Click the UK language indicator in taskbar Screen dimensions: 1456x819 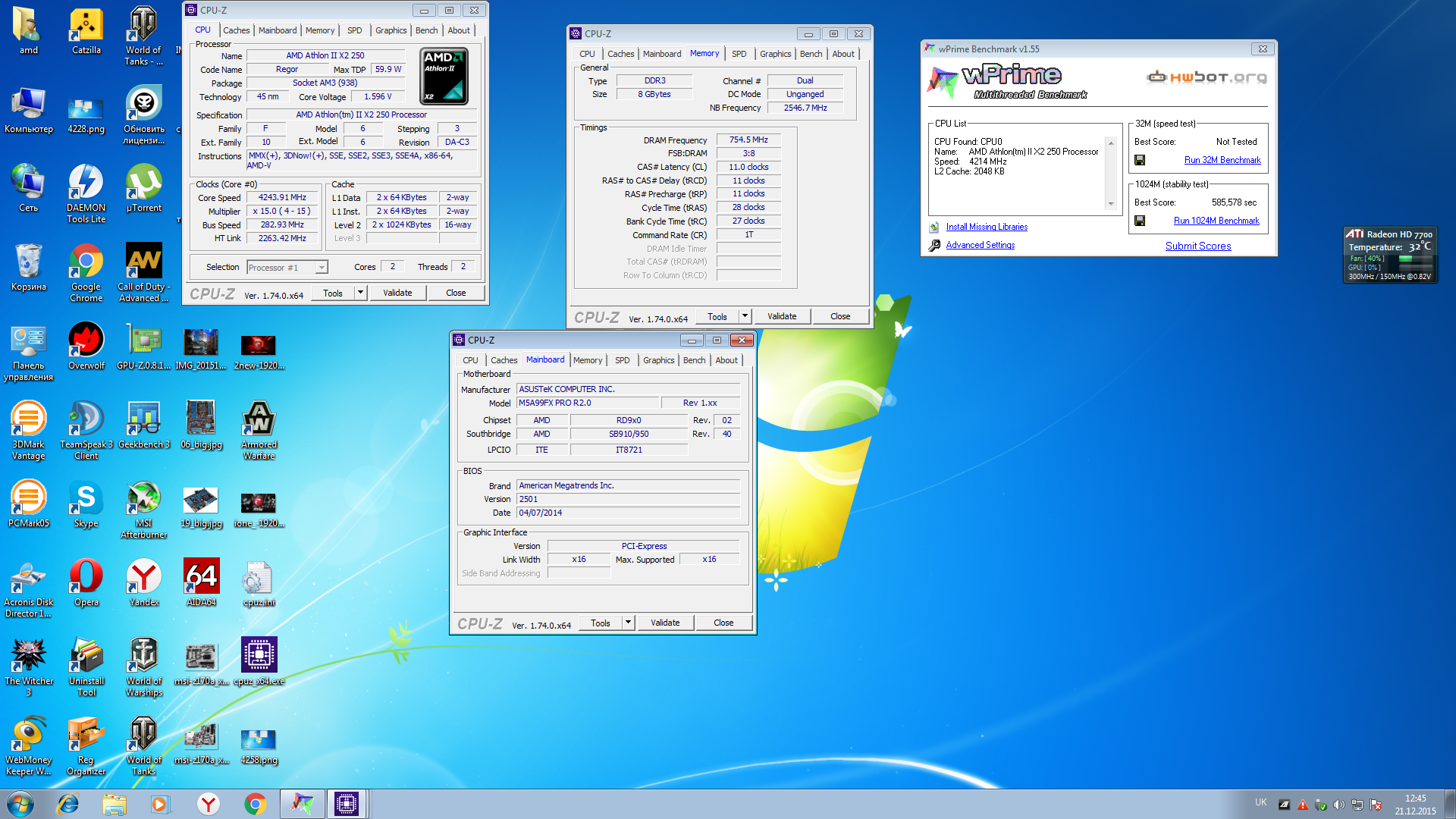pyautogui.click(x=1260, y=802)
